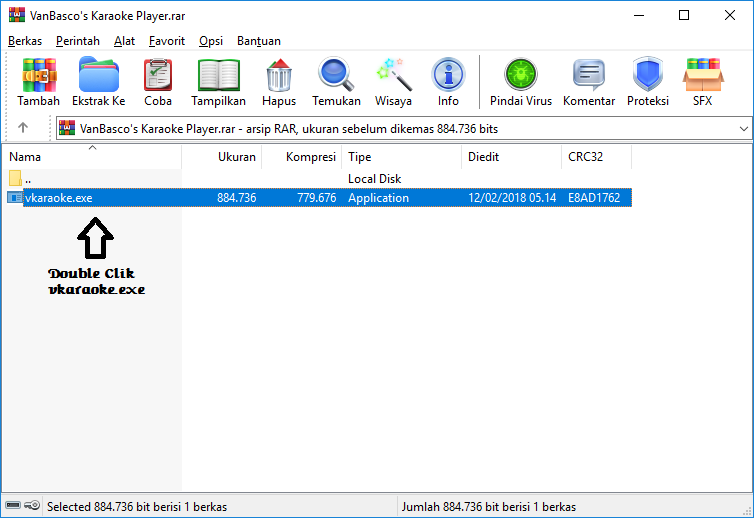Click the Ekstrak Ke folder icon
Screen dimensions: 754x518
99,75
